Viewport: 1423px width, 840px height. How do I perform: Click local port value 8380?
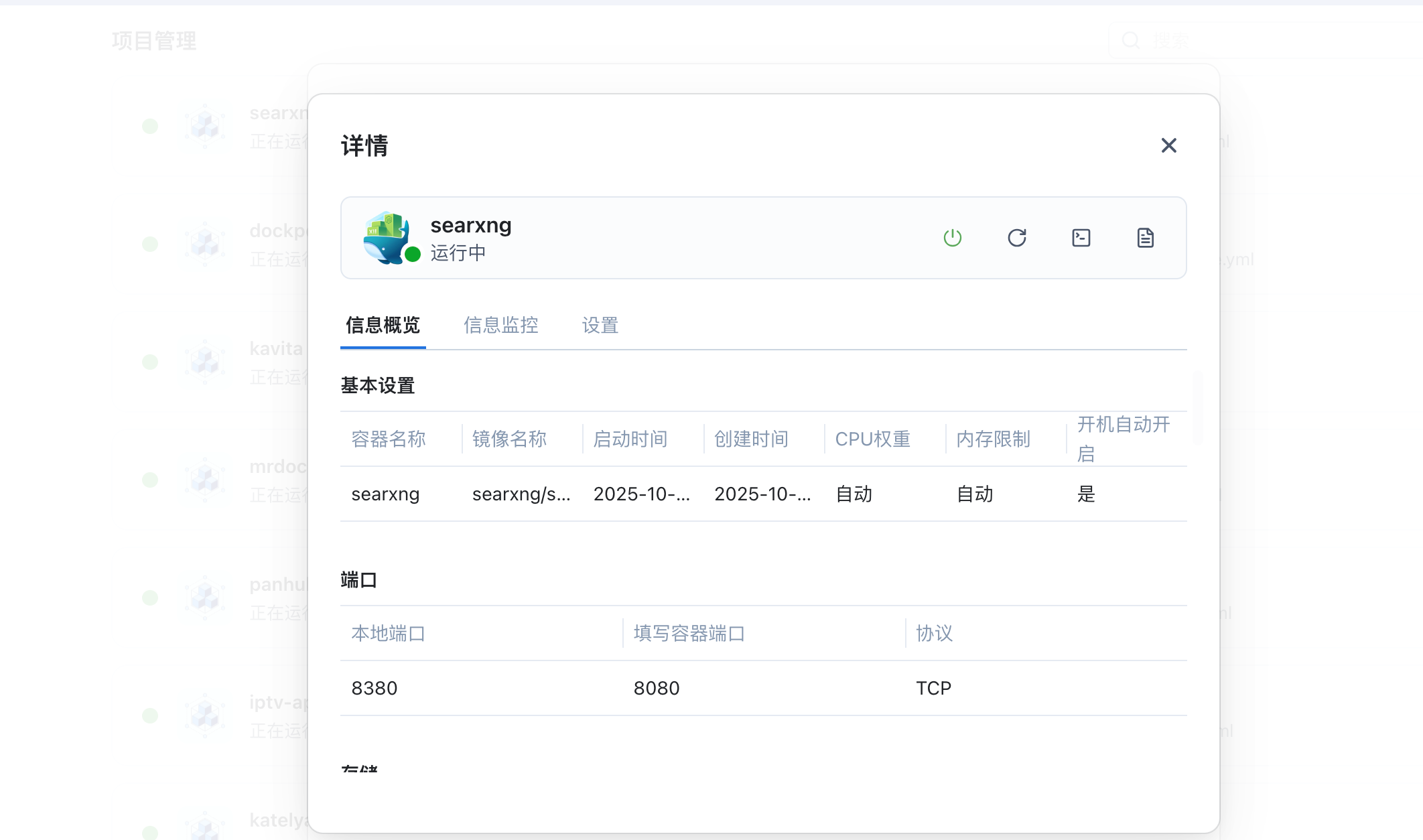[x=375, y=689]
